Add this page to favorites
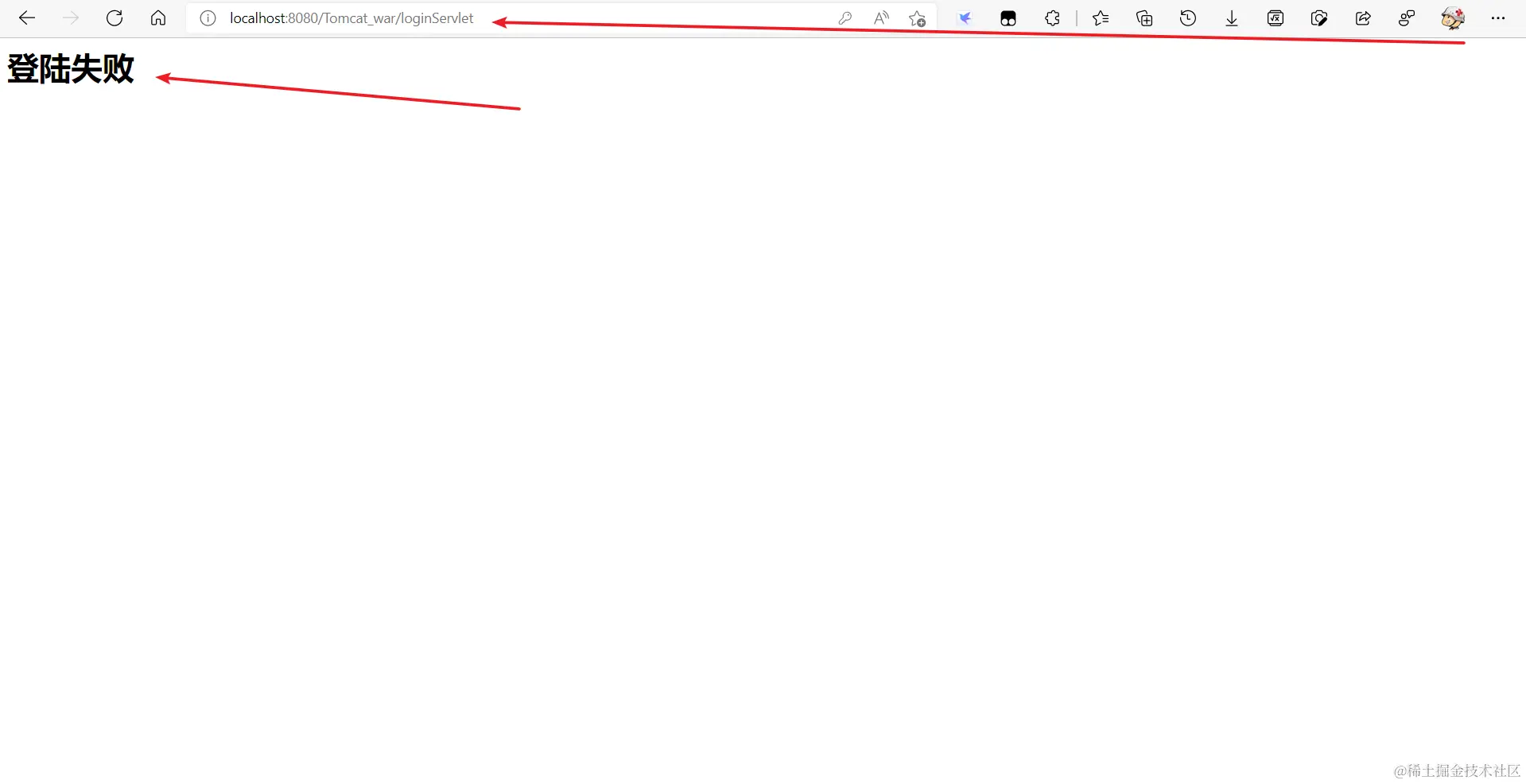 click(x=917, y=18)
